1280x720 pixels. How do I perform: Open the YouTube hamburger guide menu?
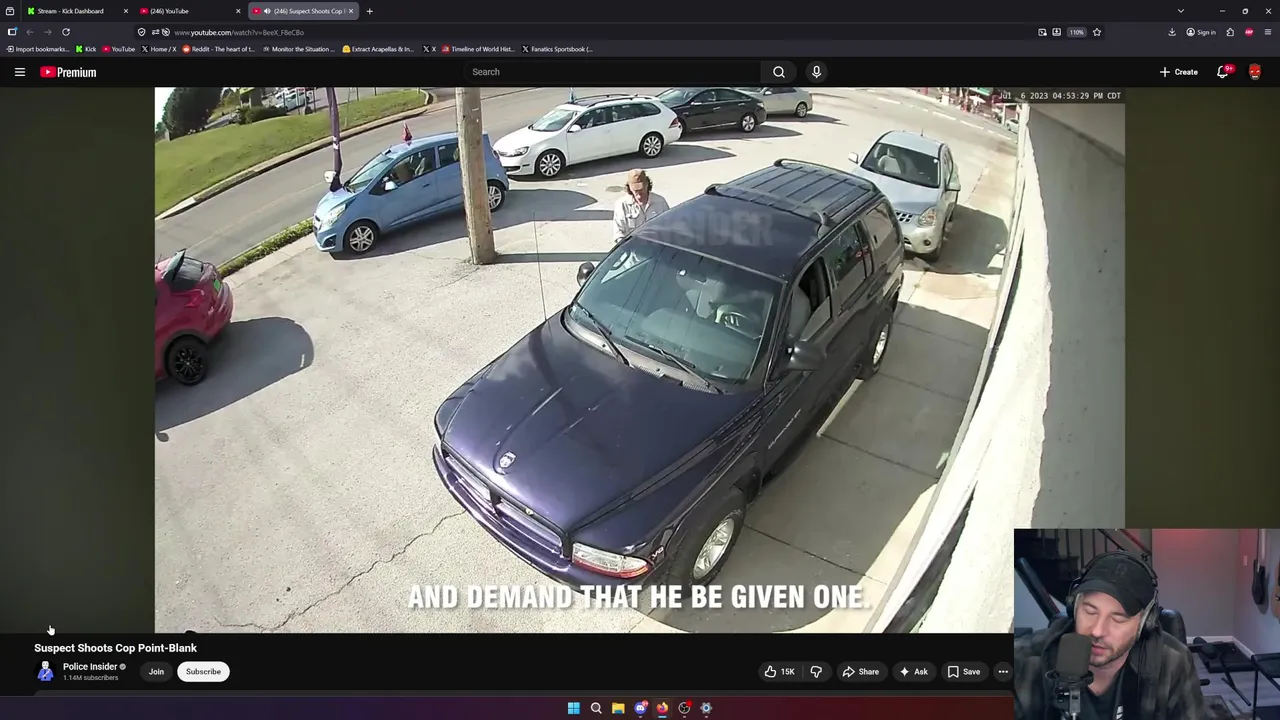coord(19,72)
